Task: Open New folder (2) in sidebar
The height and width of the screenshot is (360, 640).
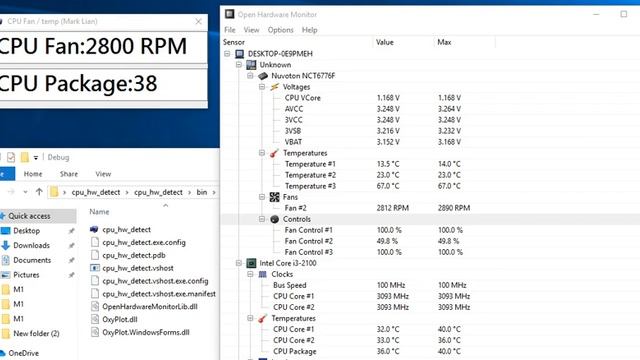Action: (36, 334)
